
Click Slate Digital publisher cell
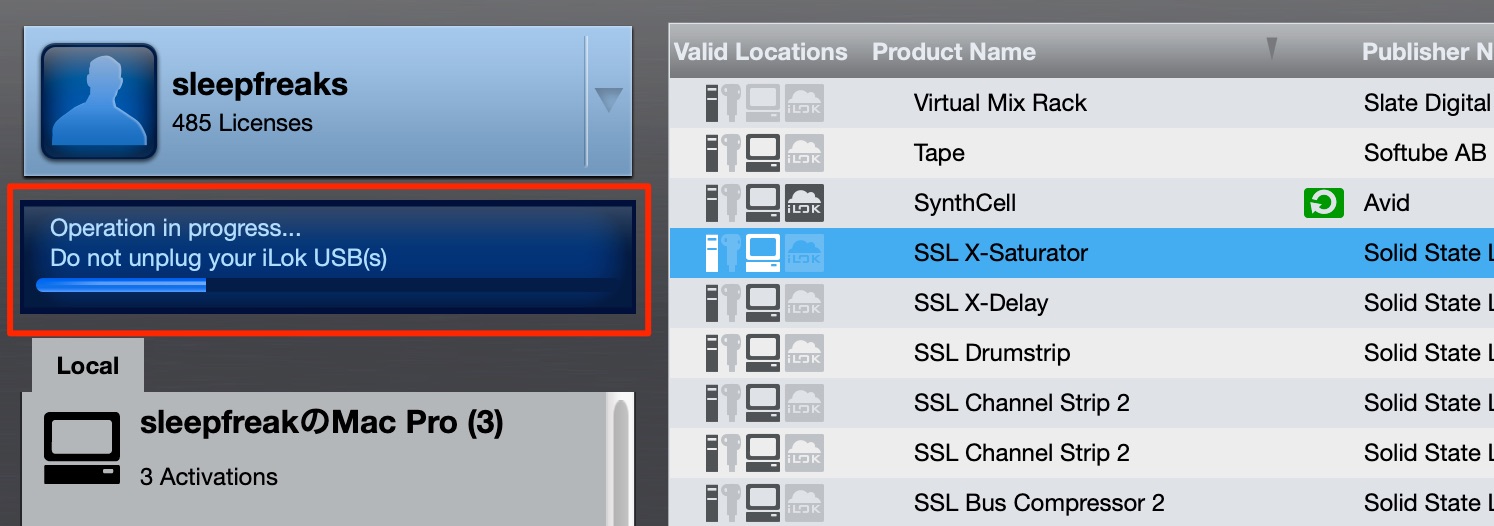point(1427,103)
